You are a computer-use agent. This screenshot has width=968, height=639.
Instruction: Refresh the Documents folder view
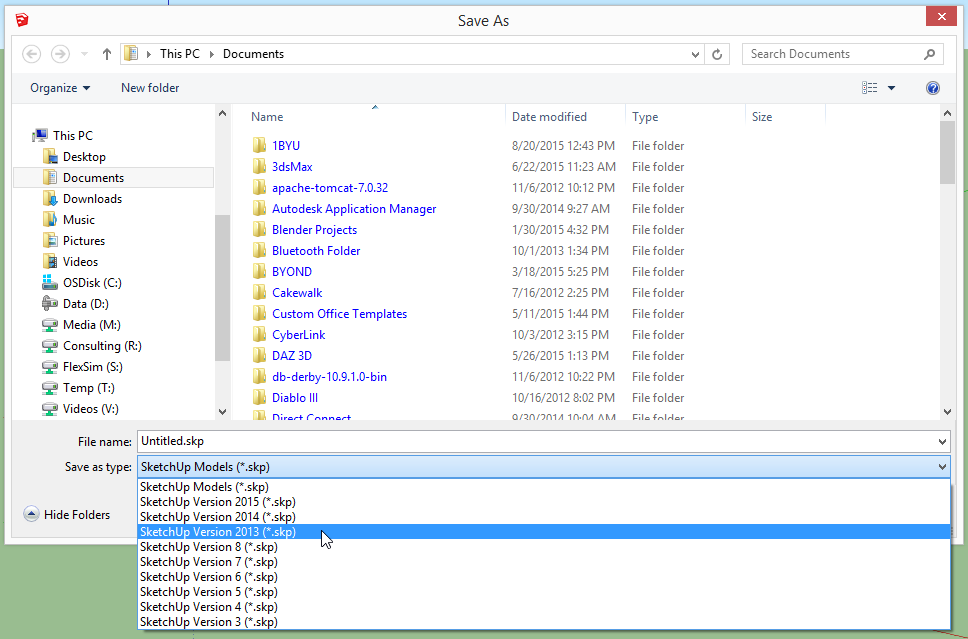pos(717,54)
